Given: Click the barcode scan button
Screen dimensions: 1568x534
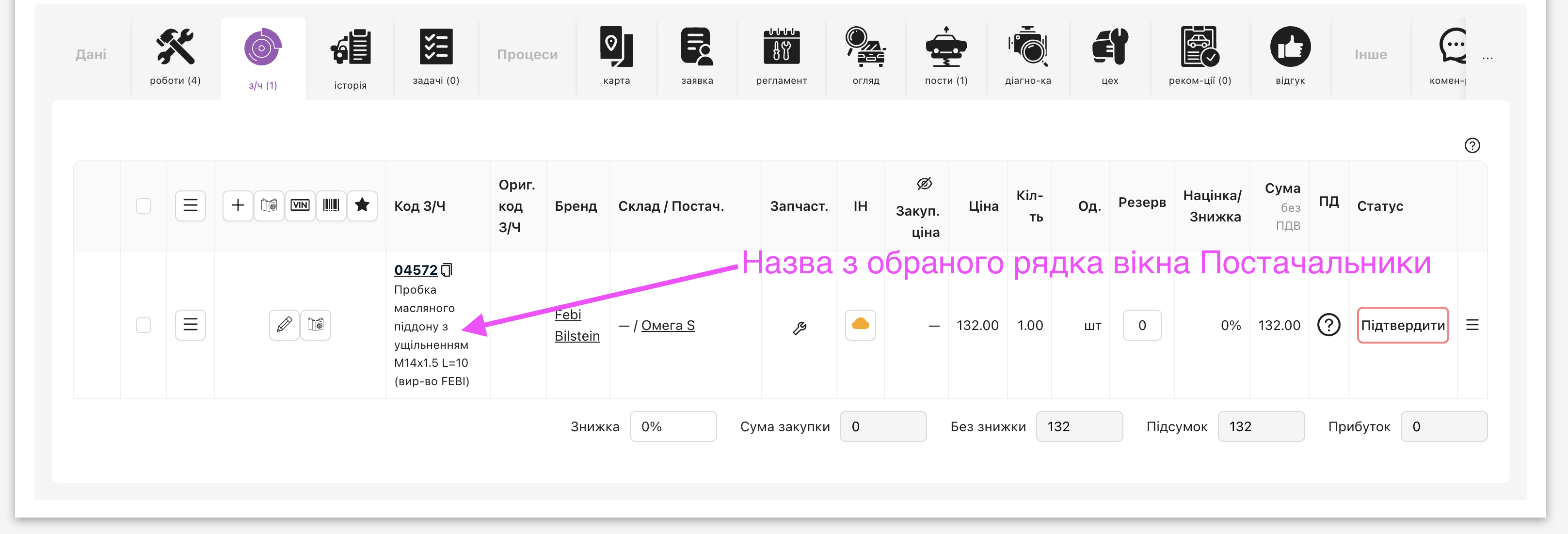Looking at the screenshot, I should tap(331, 205).
